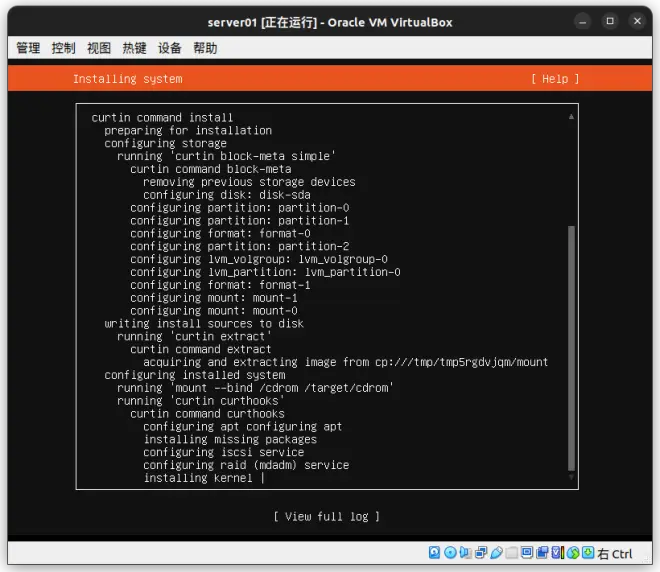Image resolution: width=660 pixels, height=572 pixels.
Task: Click the recording status icon
Action: pyautogui.click(x=542, y=553)
